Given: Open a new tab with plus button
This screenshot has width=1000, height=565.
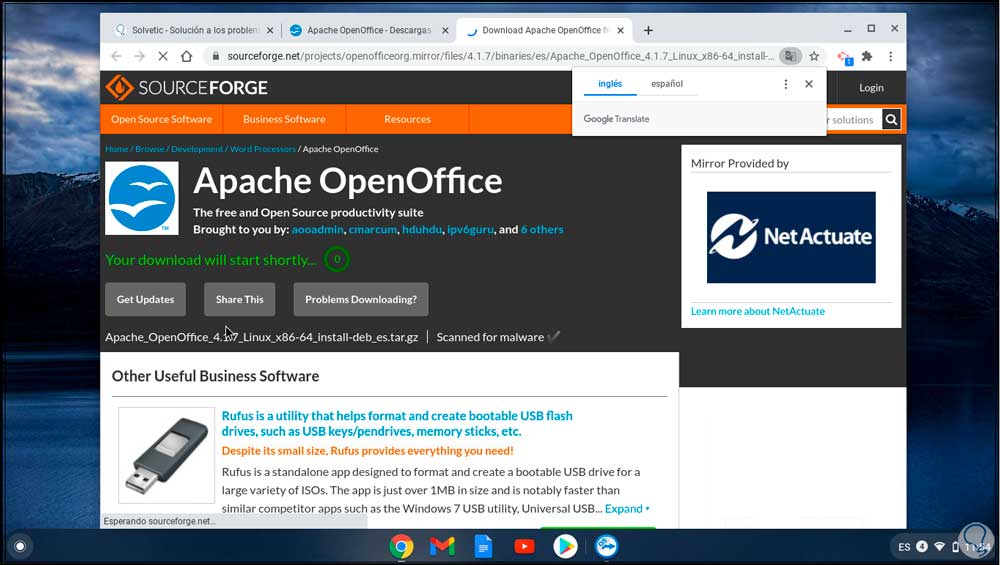Looking at the screenshot, I should tap(648, 30).
